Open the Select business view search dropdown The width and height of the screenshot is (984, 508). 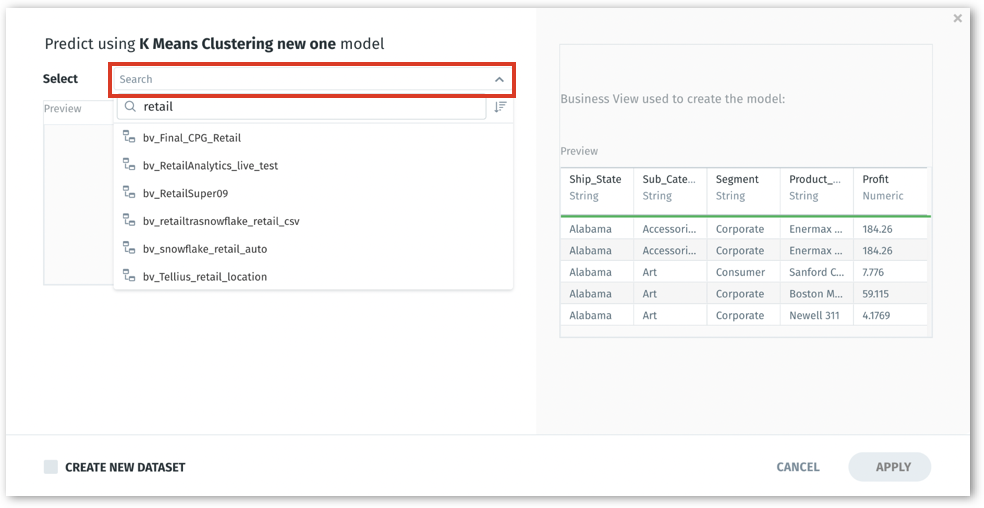tap(300, 80)
